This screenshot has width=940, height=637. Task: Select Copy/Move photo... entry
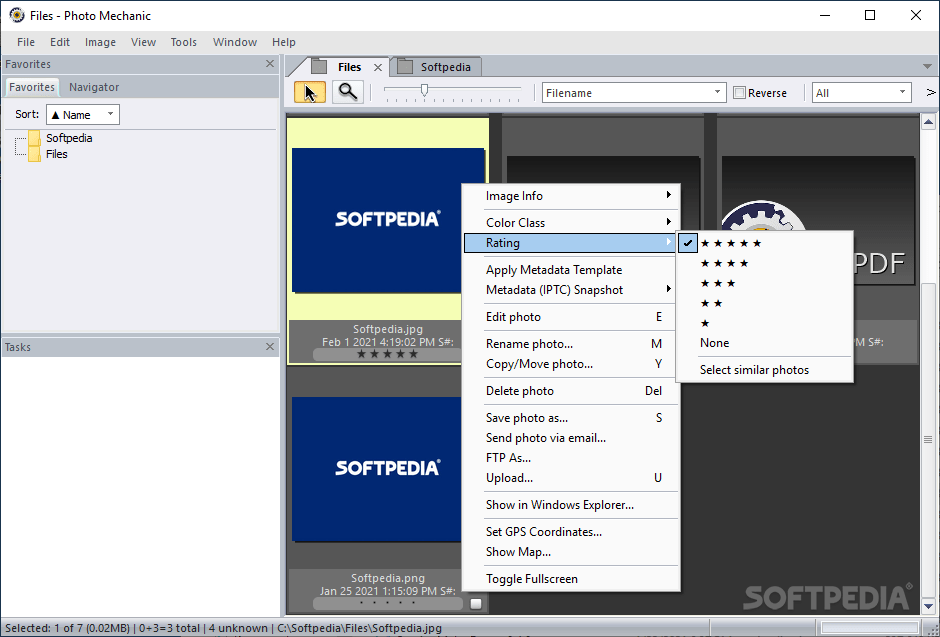(571, 364)
